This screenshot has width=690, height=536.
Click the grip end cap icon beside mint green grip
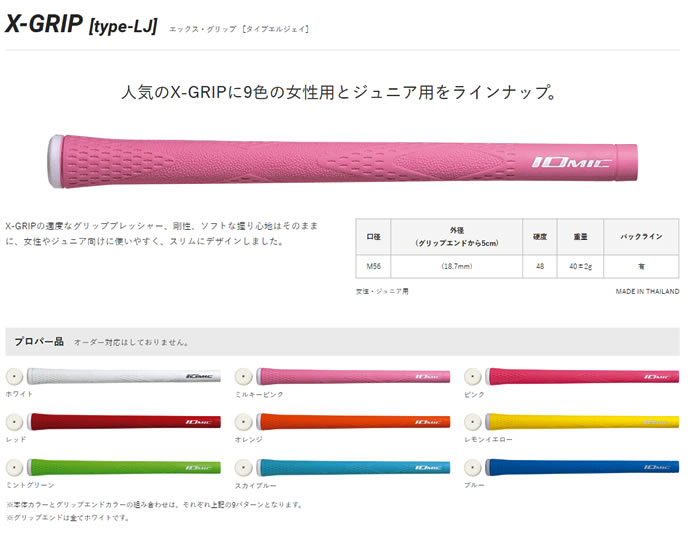(x=14, y=467)
